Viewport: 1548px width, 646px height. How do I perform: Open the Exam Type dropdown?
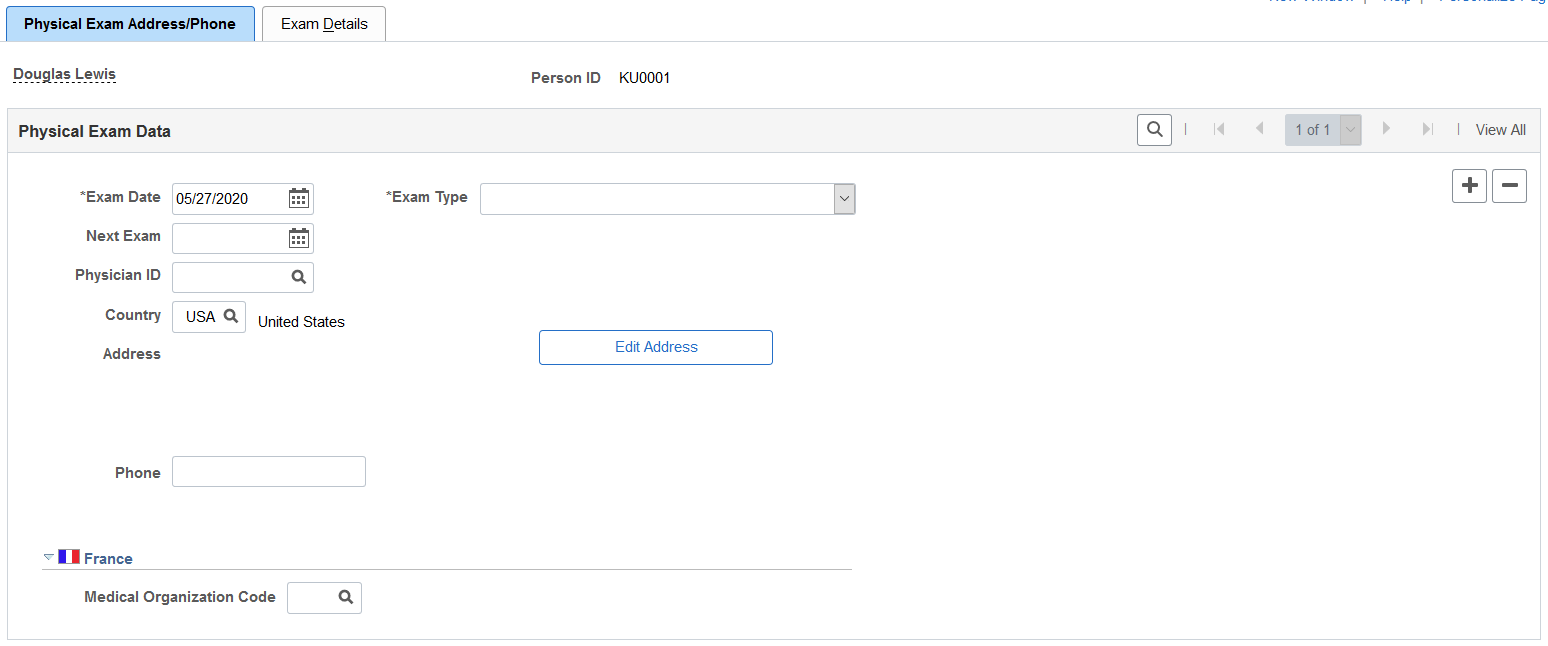(x=668, y=199)
